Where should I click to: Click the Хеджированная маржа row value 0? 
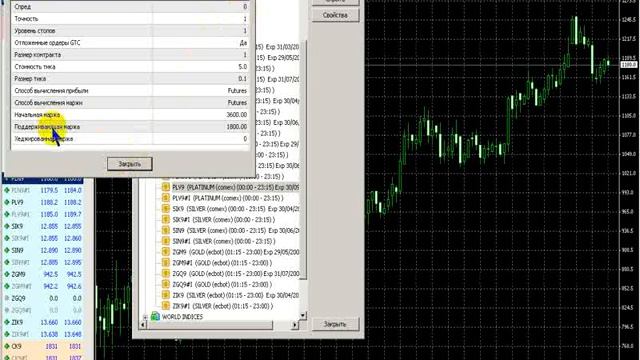(245, 139)
